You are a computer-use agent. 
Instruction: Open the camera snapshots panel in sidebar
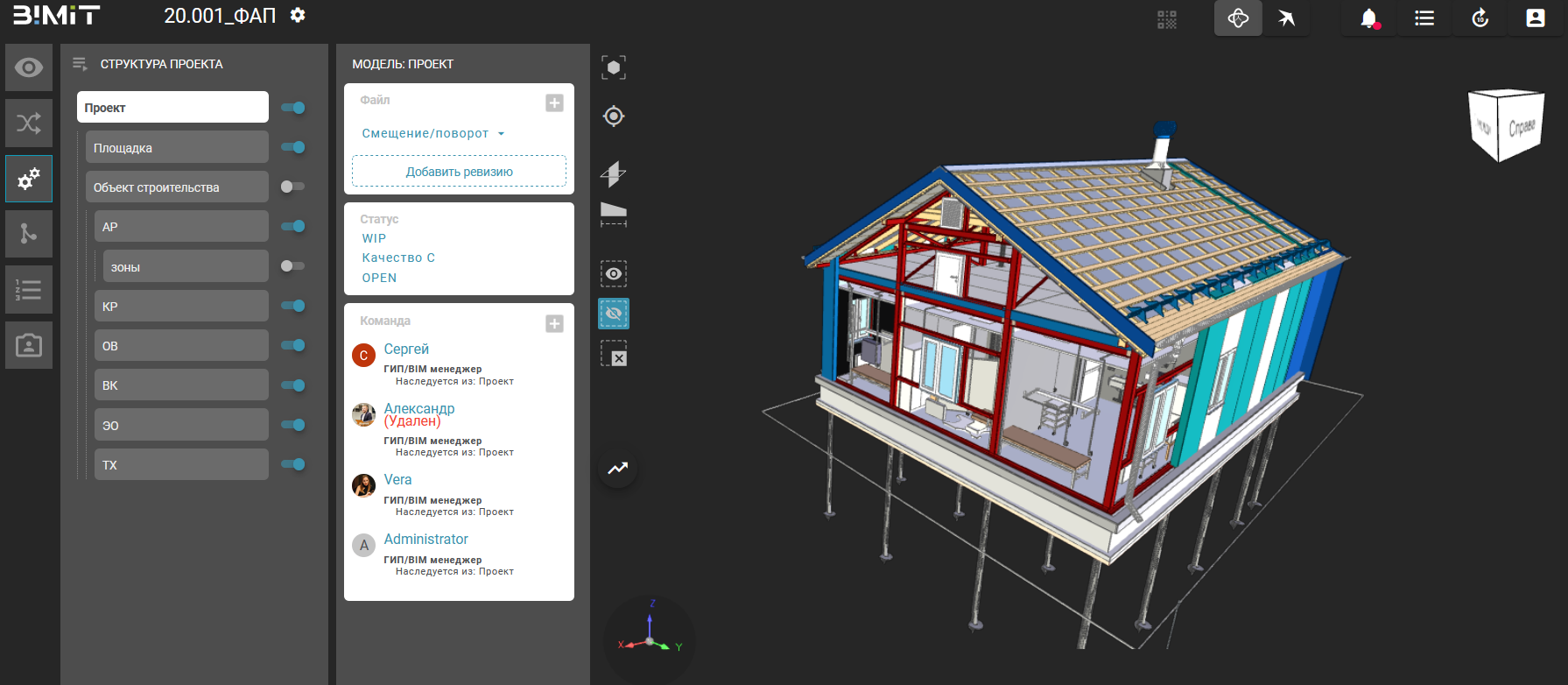29,345
